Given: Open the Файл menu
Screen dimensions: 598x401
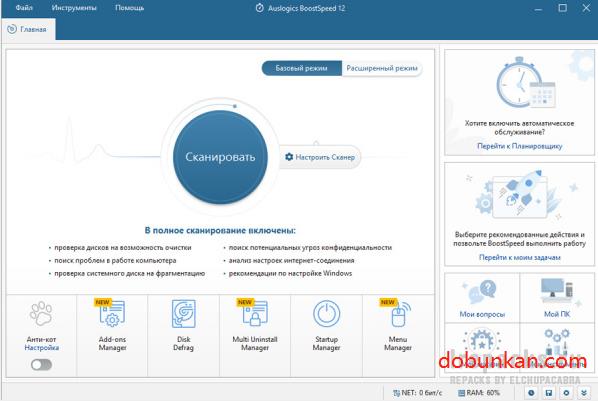Looking at the screenshot, I should click(24, 8).
